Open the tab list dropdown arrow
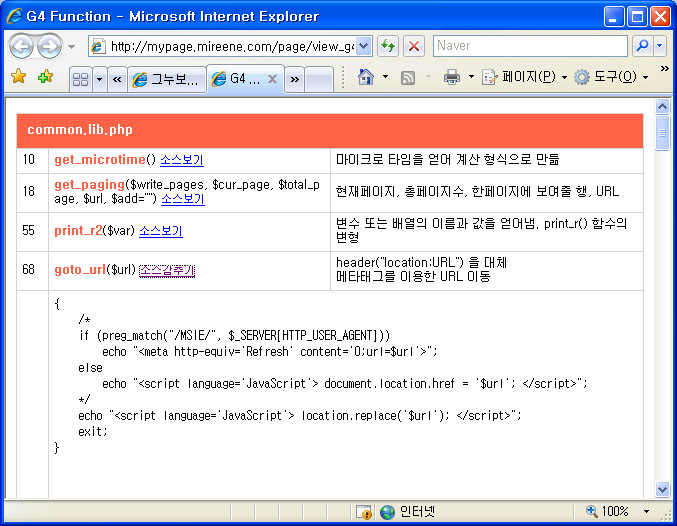 tap(100, 78)
